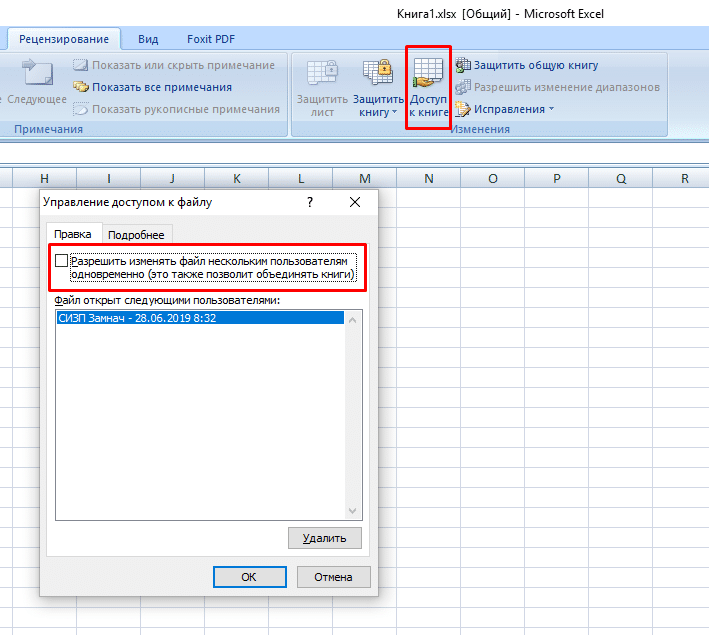
Task: Click Следующее comment button
Action: point(36,81)
